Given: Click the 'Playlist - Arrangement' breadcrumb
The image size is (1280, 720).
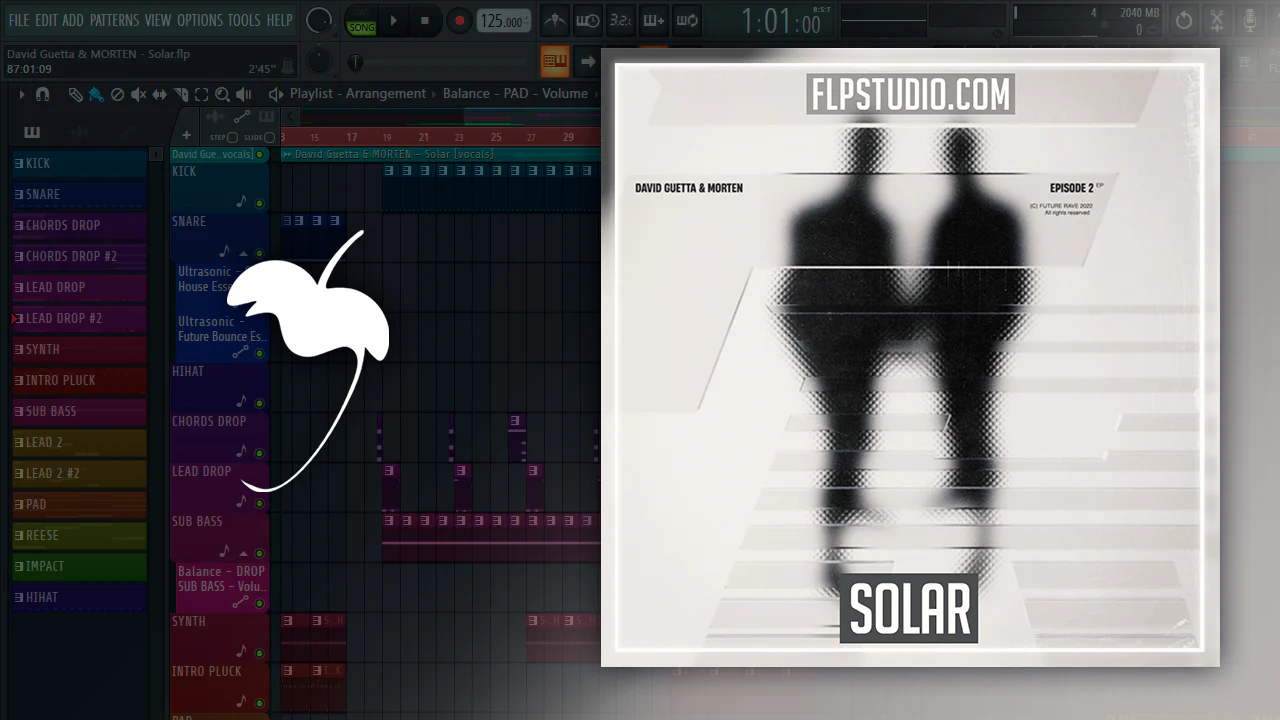Looking at the screenshot, I should coord(358,94).
